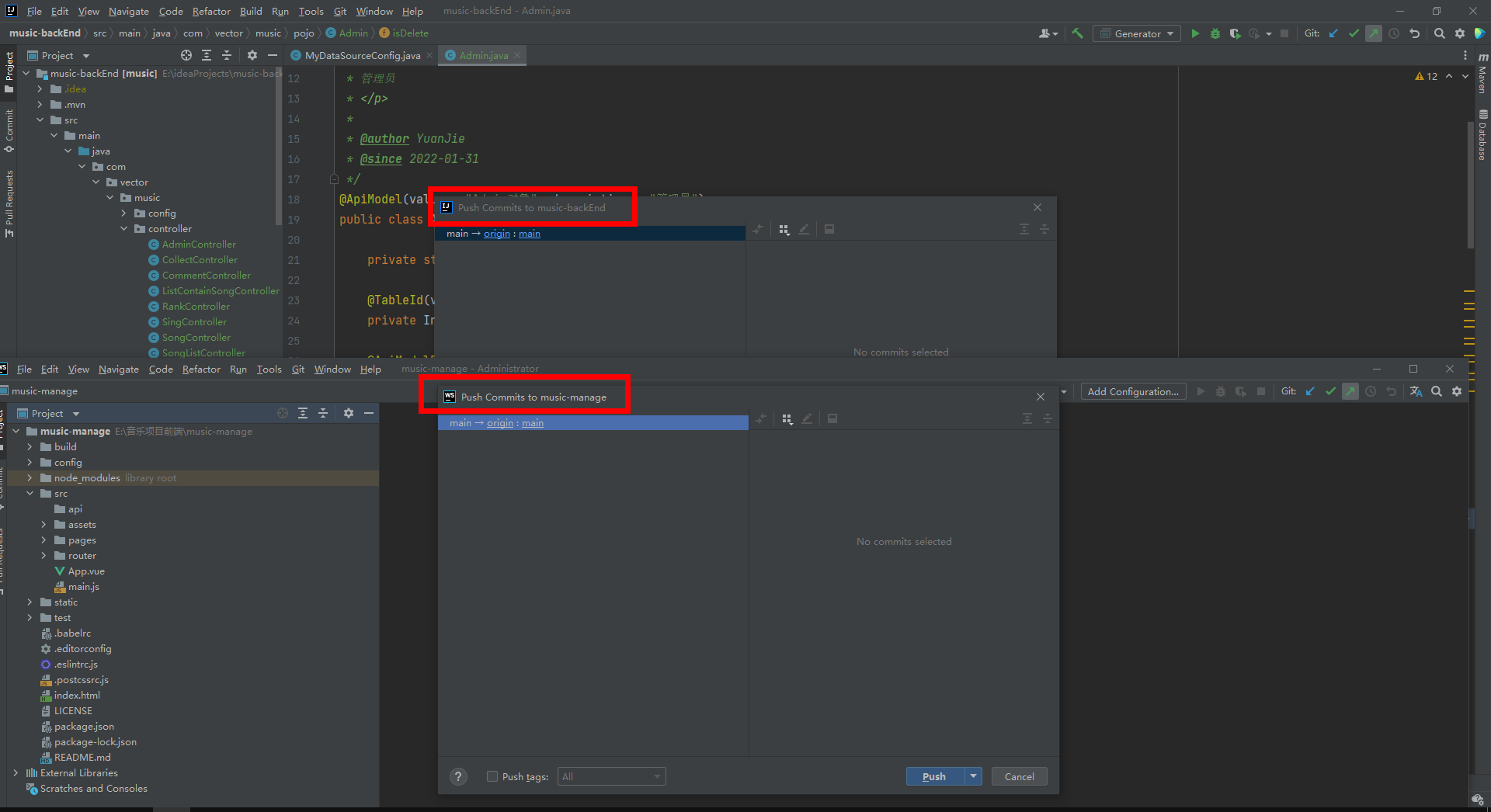Open WebStorm settings gear in toolbar
This screenshot has width=1491, height=812.
1457,391
